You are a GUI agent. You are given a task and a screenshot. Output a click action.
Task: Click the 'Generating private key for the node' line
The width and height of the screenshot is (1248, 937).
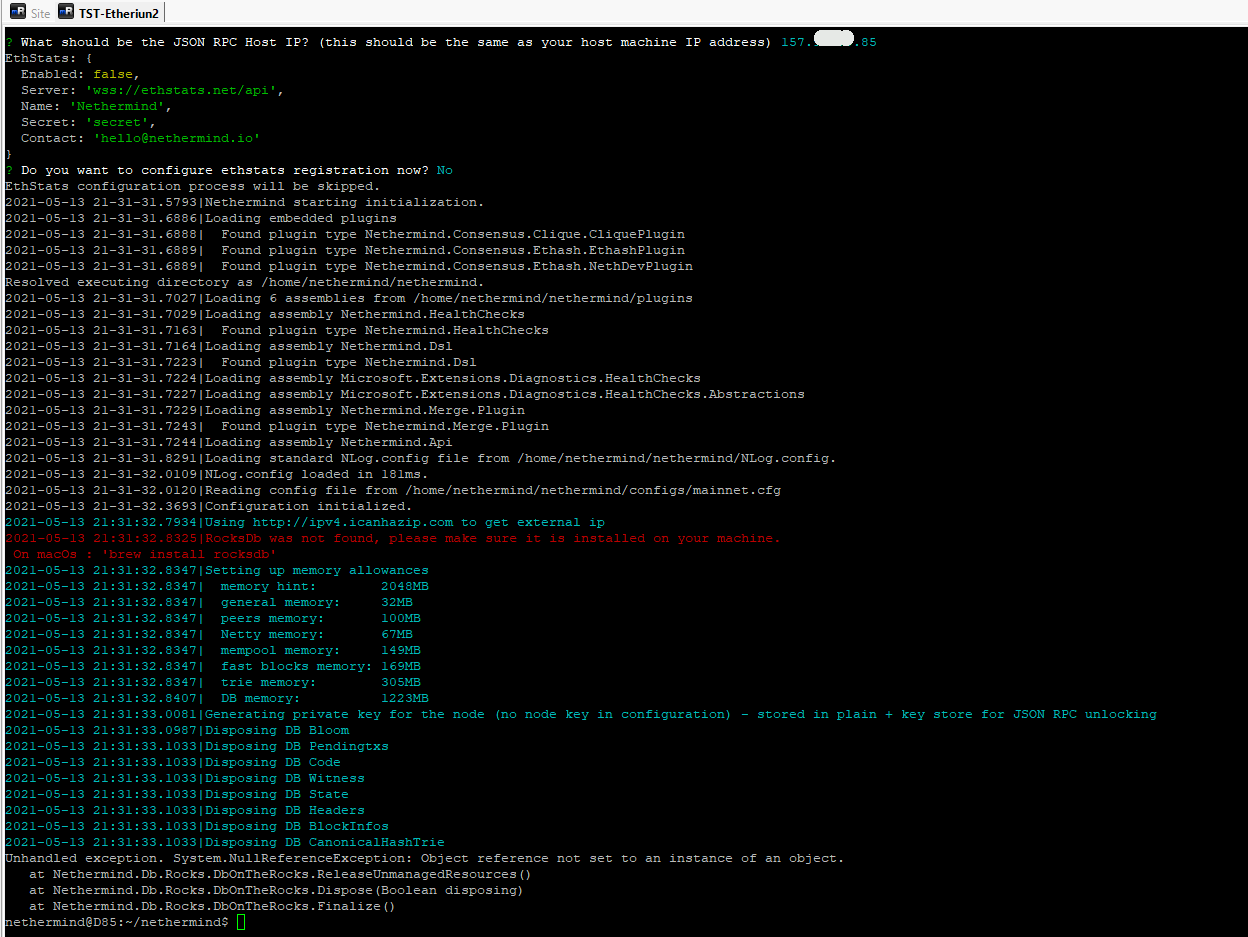tap(581, 714)
